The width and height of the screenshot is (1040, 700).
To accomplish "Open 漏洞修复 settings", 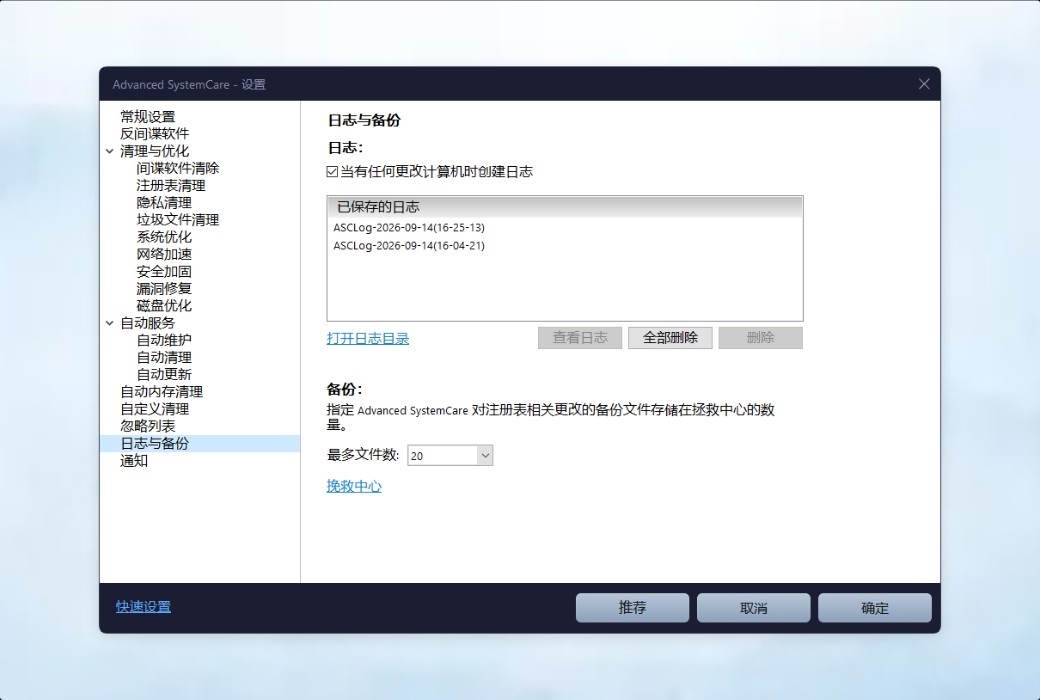I will tap(164, 289).
